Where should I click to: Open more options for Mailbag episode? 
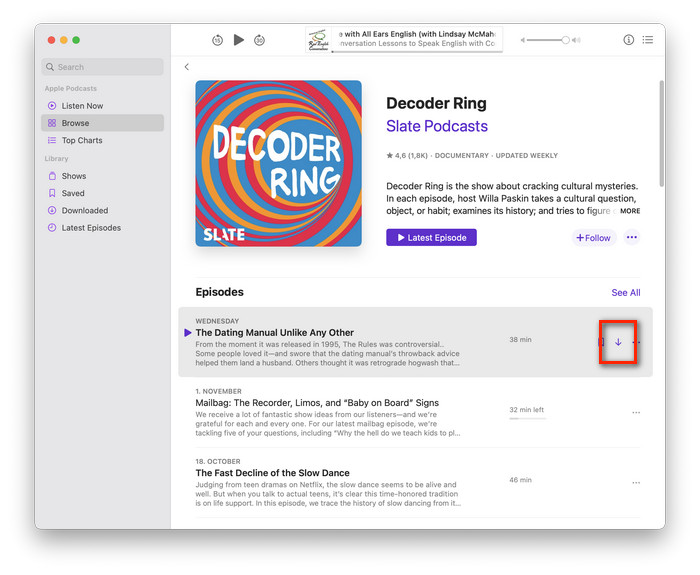[636, 412]
